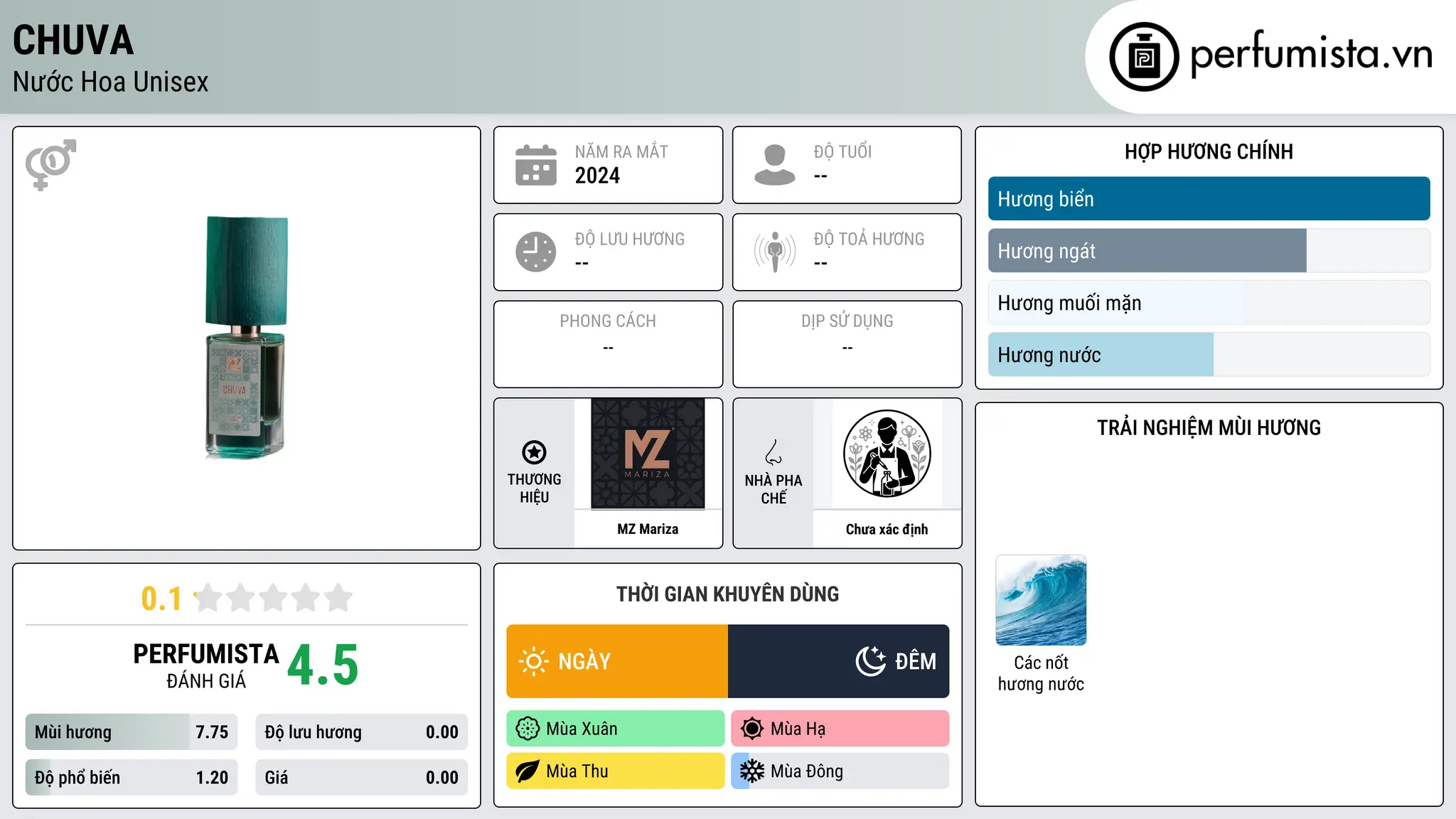
Task: Click the Chưa xác định perfumer label
Action: pos(887,529)
